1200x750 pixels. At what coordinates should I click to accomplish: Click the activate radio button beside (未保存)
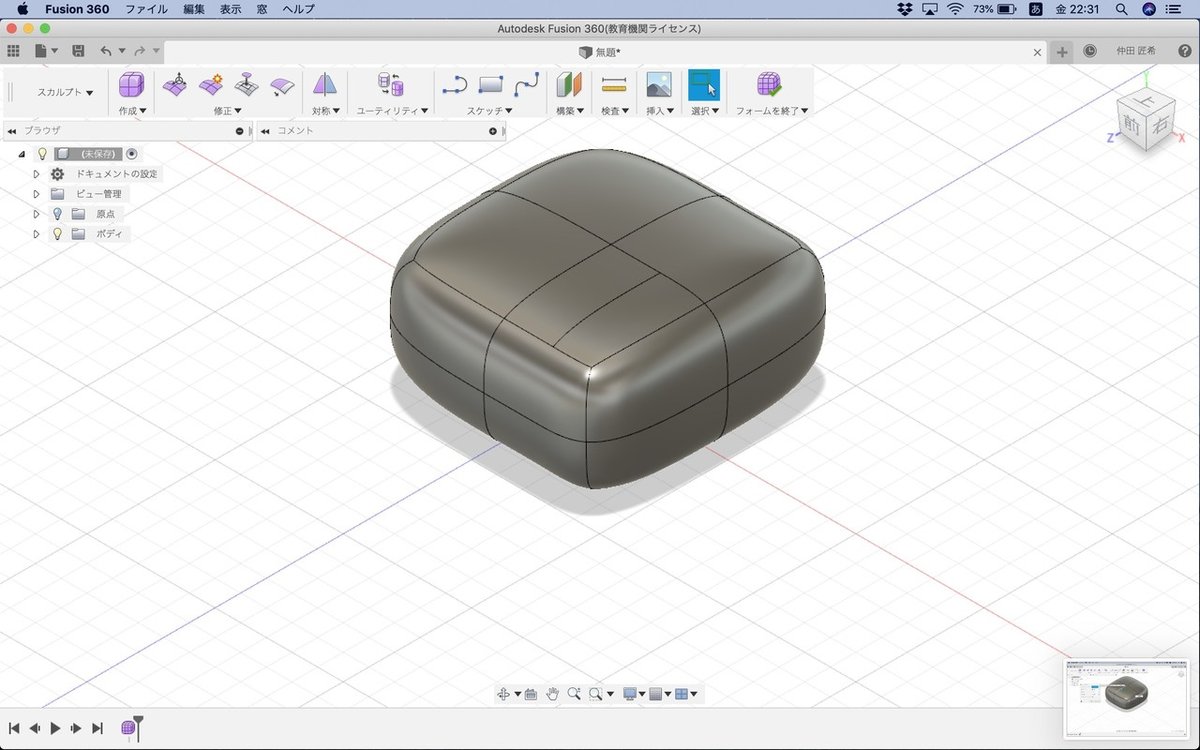point(132,154)
